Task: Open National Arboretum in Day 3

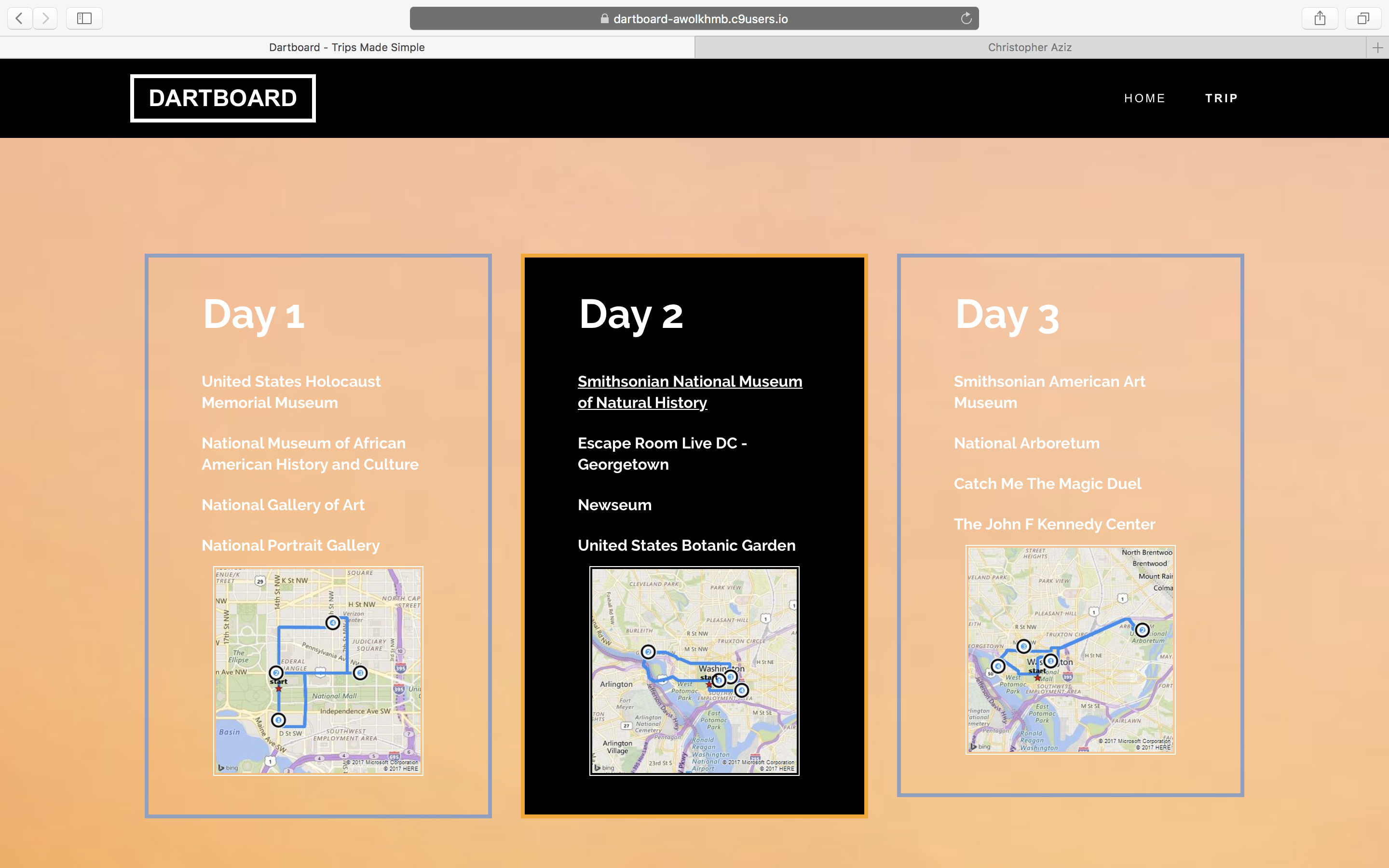Action: point(1026,443)
